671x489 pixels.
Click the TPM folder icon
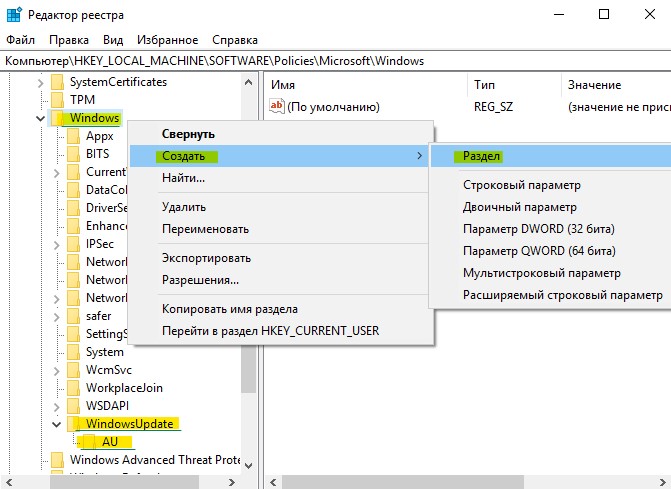57,100
